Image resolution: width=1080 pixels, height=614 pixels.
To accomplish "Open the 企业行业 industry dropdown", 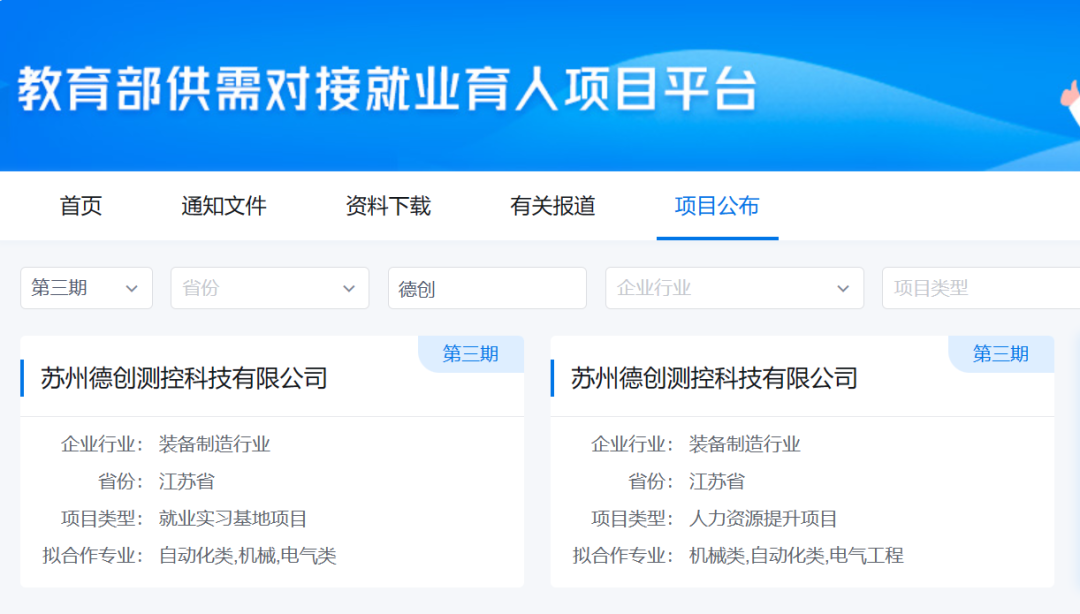I will (x=734, y=288).
